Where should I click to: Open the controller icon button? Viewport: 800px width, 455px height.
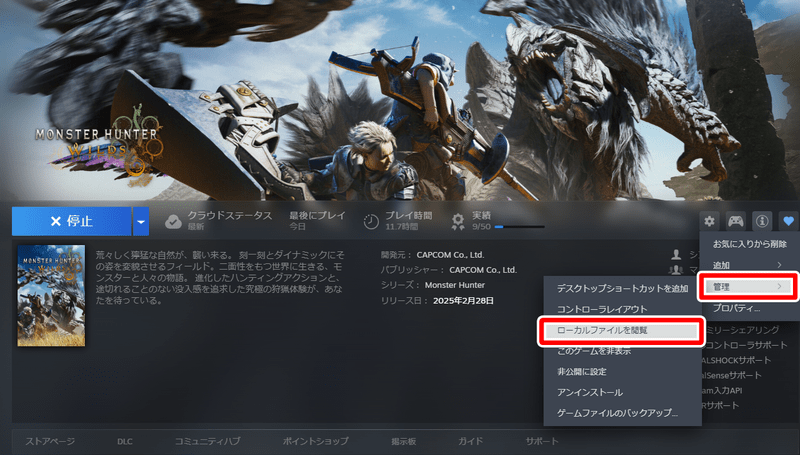coord(735,221)
